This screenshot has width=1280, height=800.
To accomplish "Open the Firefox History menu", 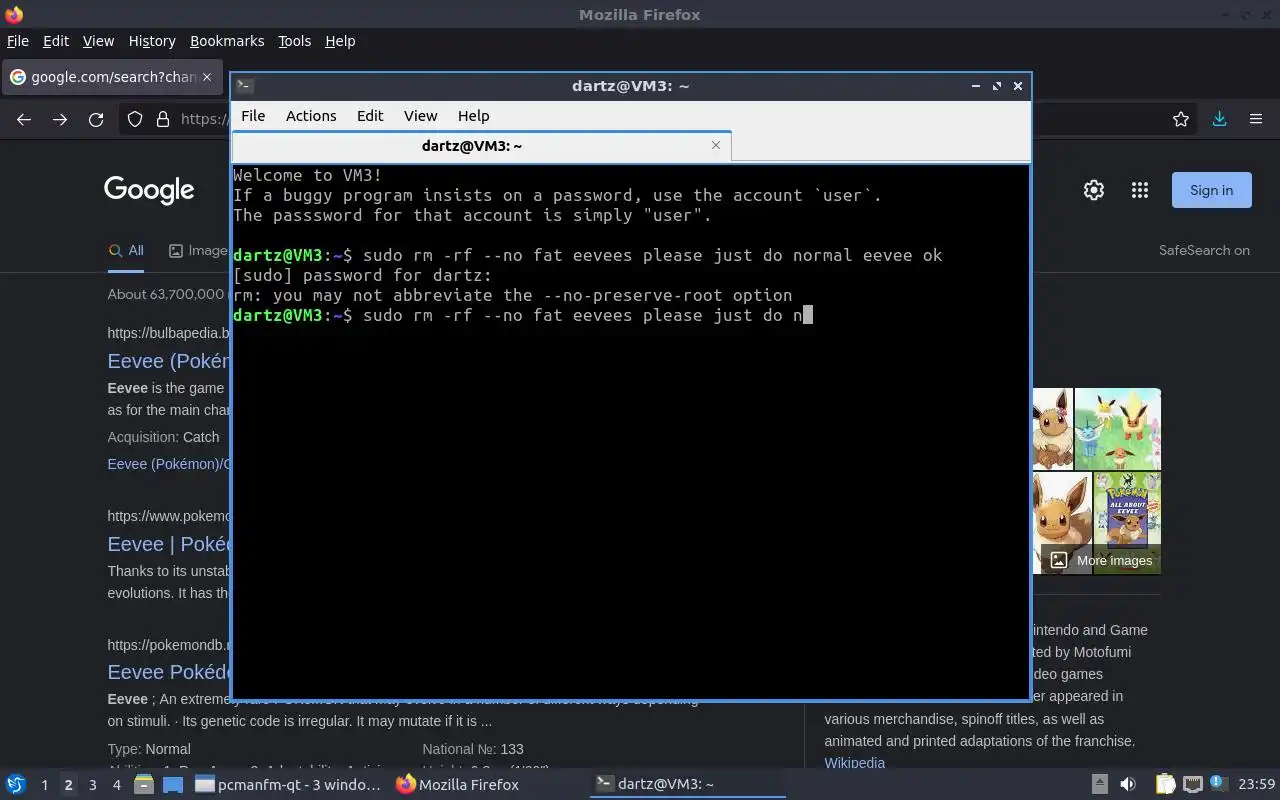I will (x=152, y=41).
